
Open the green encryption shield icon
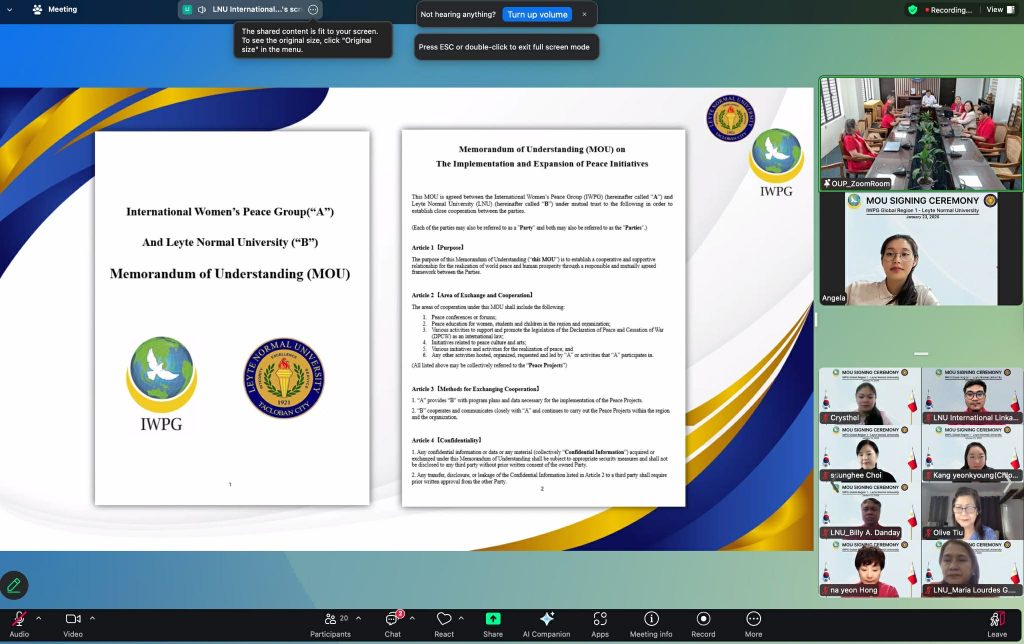pyautogui.click(x=913, y=10)
